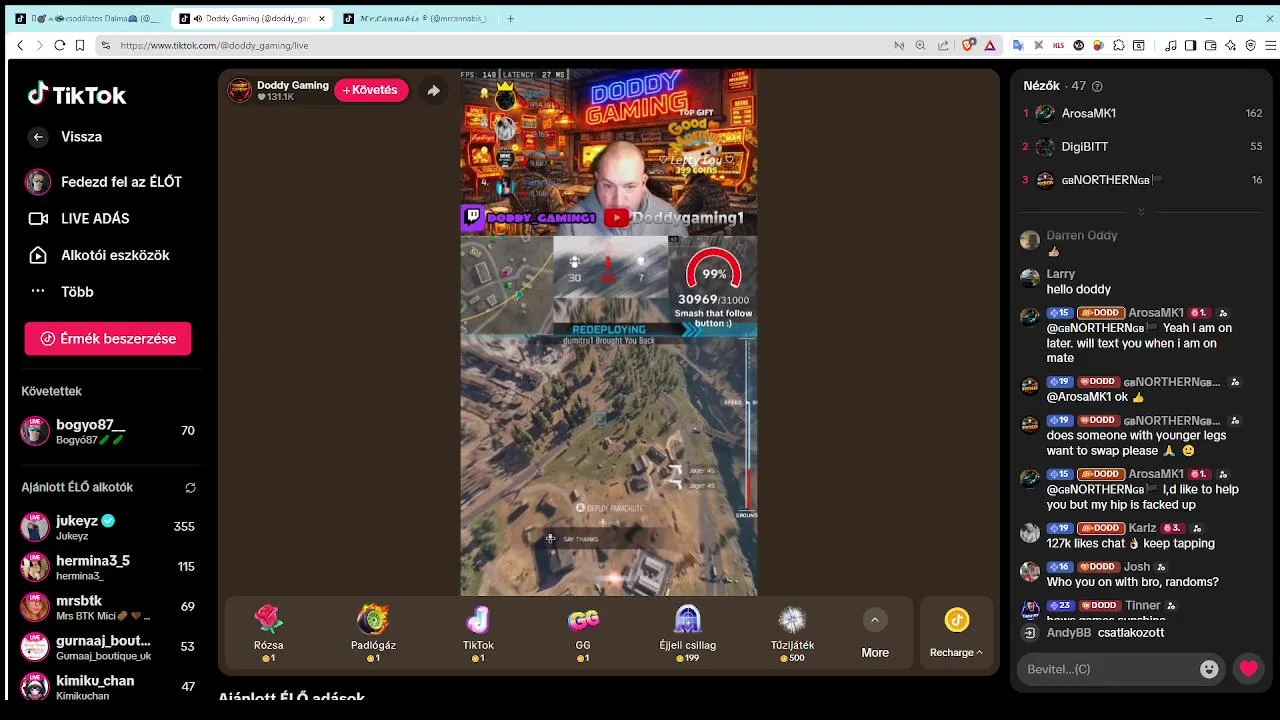The image size is (1280, 720).
Task: Go back using the Vissza arrow
Action: (x=38, y=137)
